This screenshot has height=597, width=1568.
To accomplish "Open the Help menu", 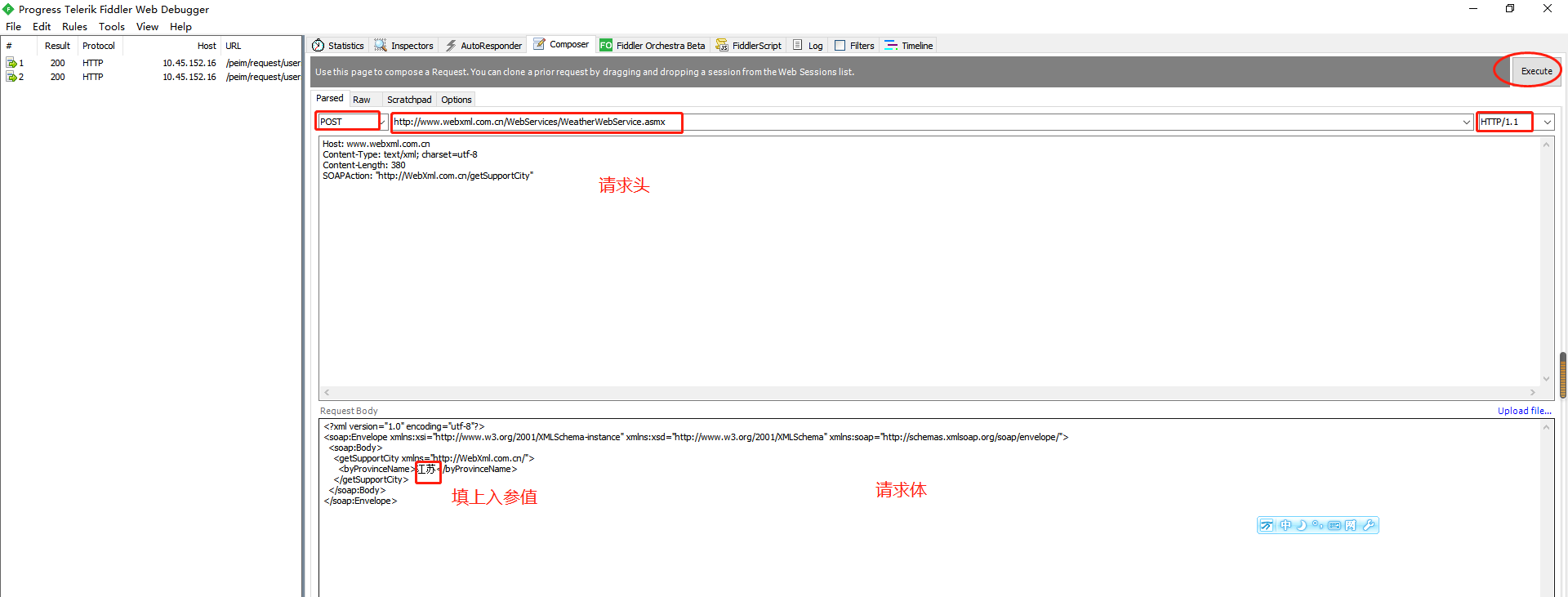I will point(180,27).
